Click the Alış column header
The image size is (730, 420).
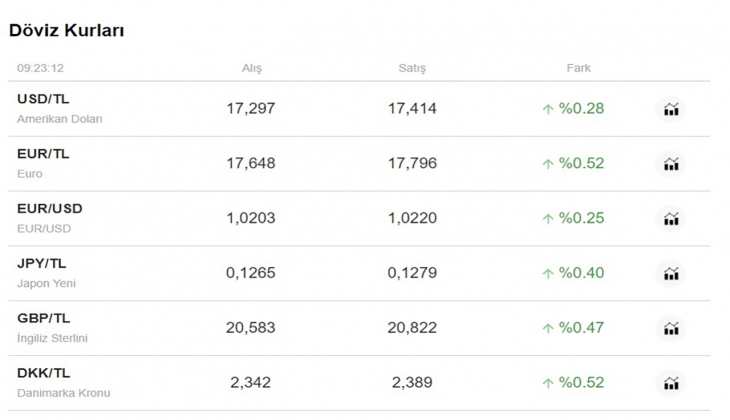[251, 68]
